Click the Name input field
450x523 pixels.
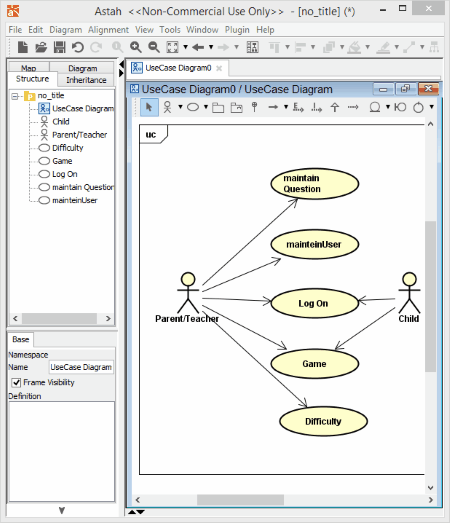click(x=81, y=367)
